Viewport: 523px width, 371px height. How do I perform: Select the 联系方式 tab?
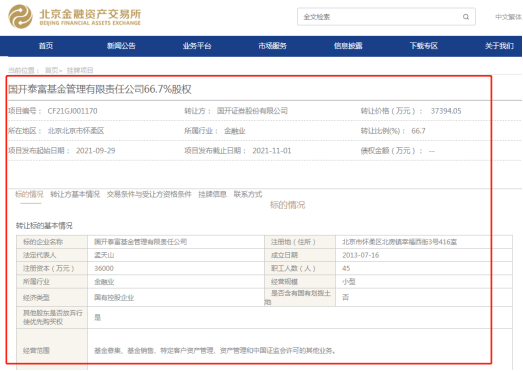248,194
